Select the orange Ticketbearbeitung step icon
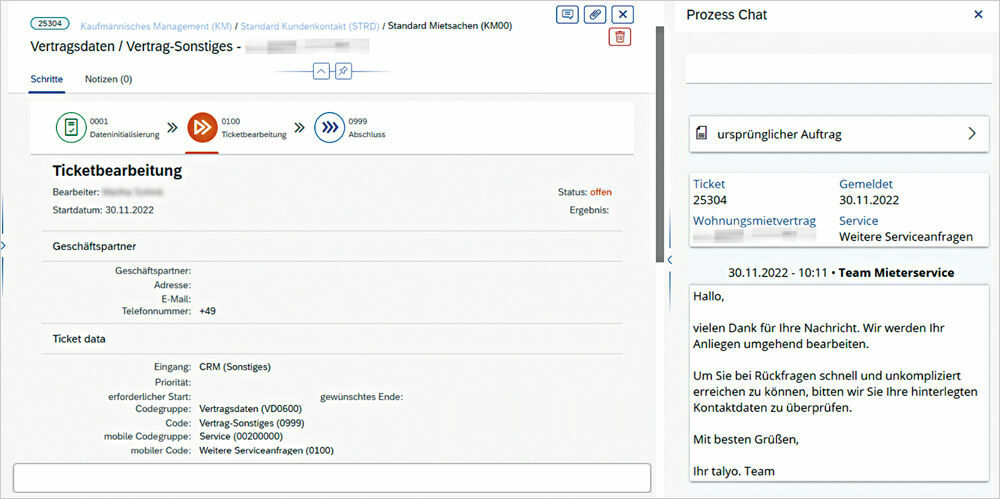 202,127
